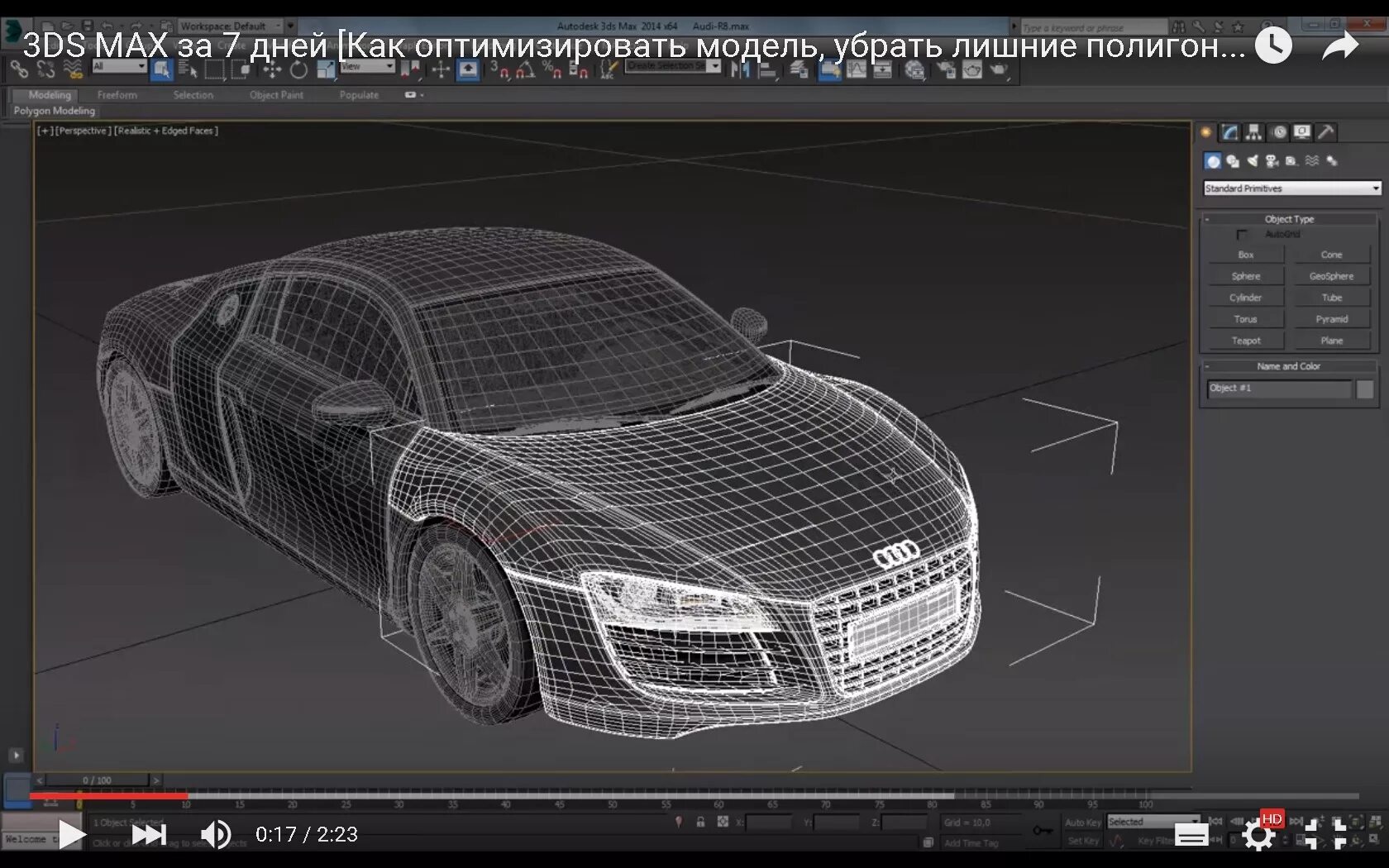Click the object name field Object #1

(1279, 389)
